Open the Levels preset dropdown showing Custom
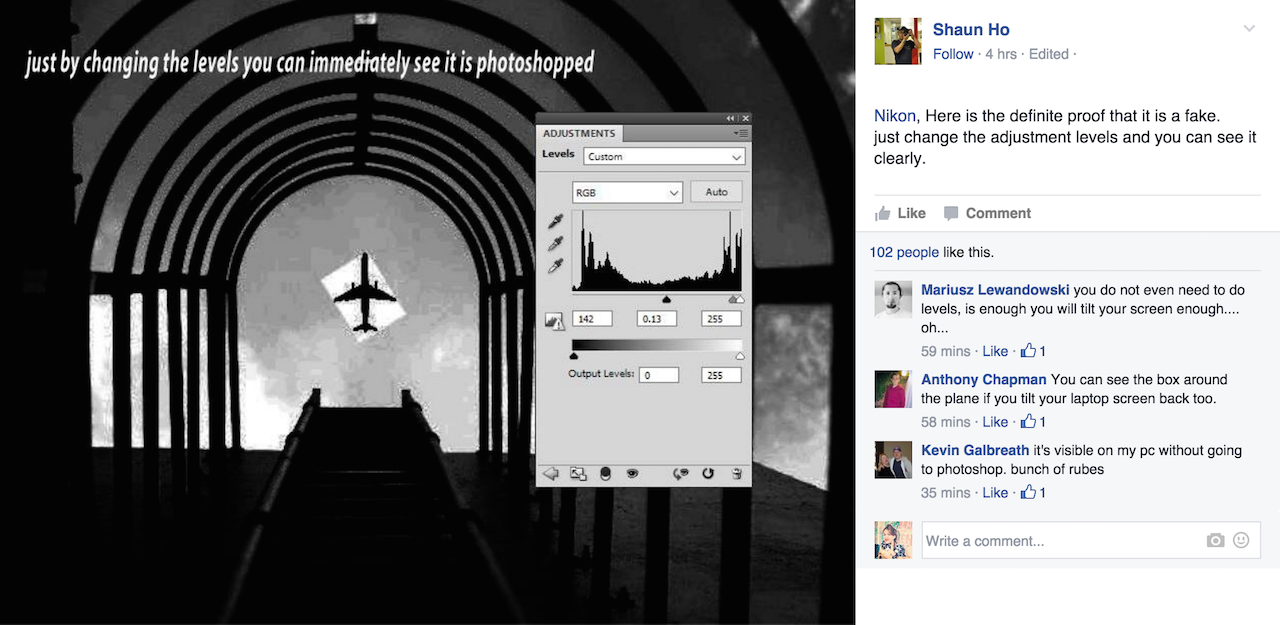1280x625 pixels. (x=665, y=156)
